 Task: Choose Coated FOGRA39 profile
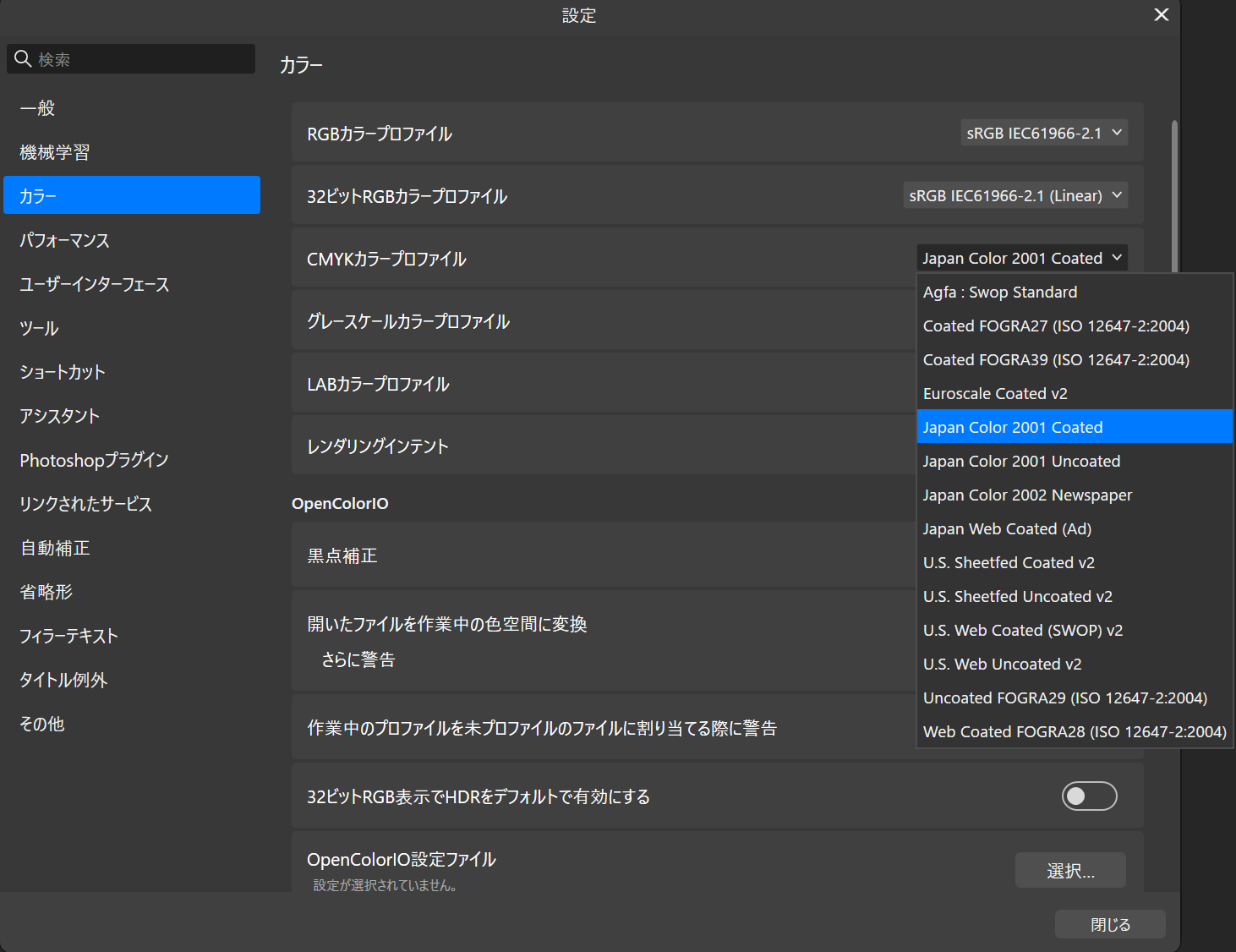tap(1075, 359)
